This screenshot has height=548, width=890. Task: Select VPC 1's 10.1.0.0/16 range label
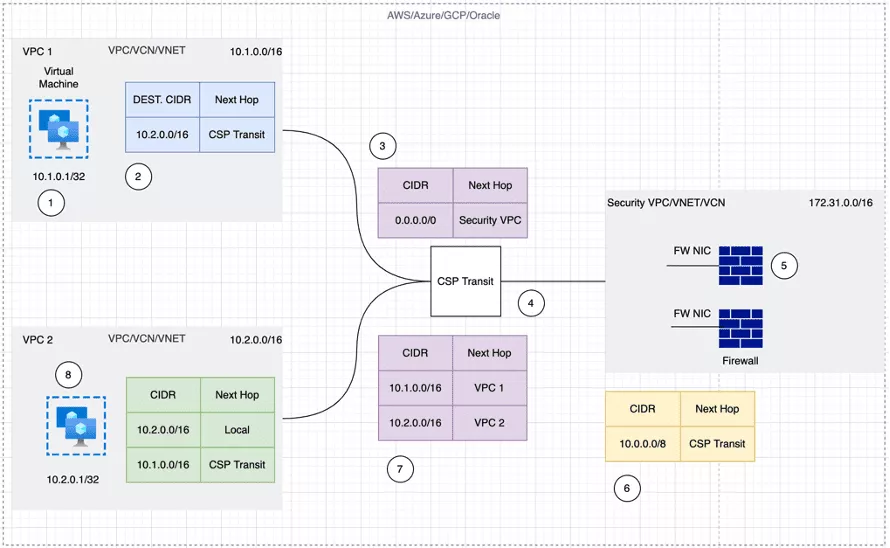(x=256, y=52)
